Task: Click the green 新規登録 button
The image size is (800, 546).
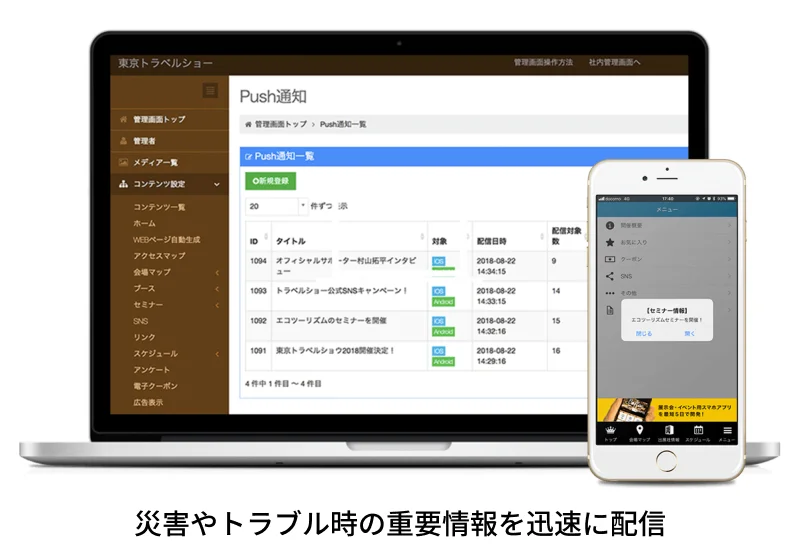Action: click(270, 181)
